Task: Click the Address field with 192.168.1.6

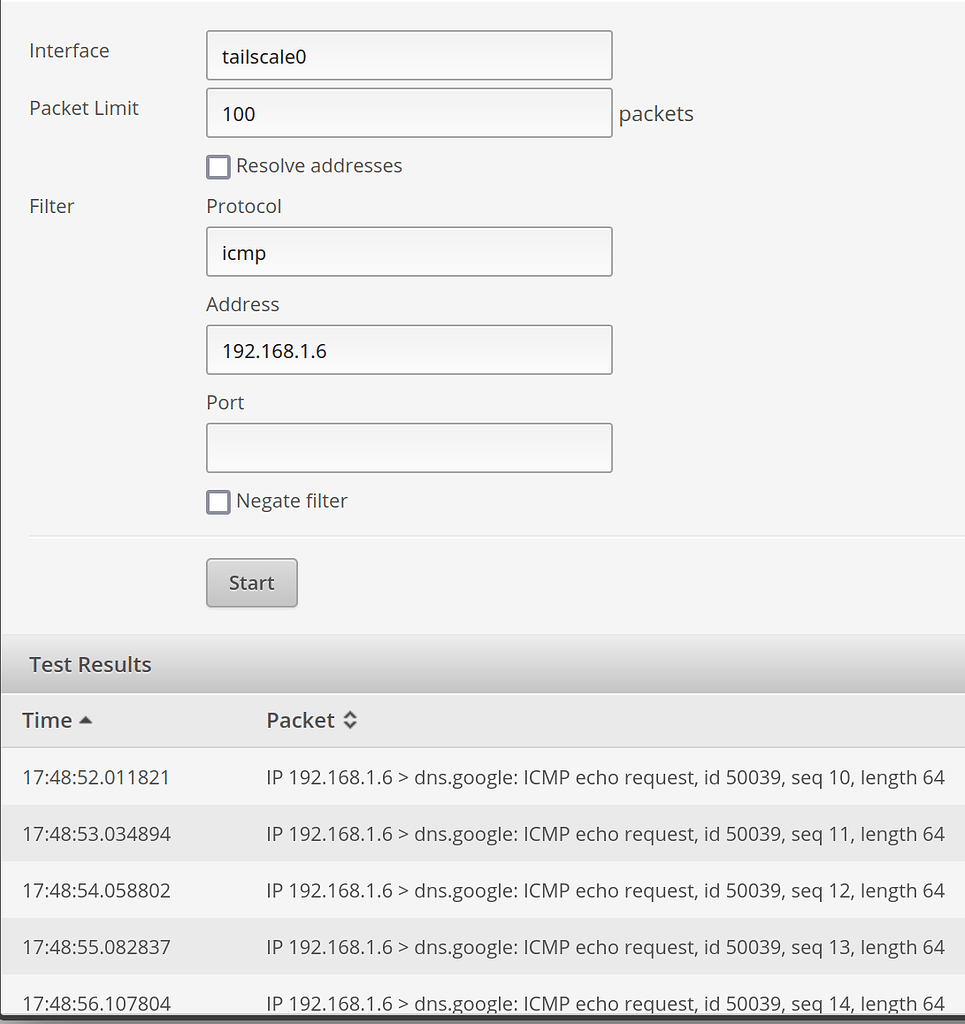Action: tap(409, 350)
